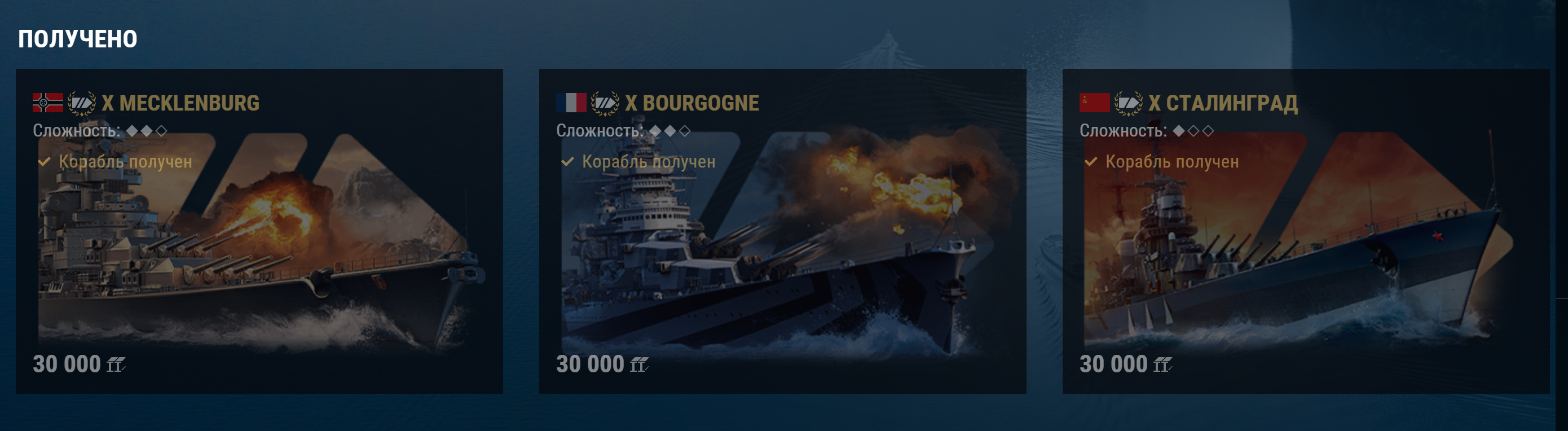Click the checkmark beside Mecklenburg's Корабль получен
Screen dimensions: 1568x431
(44, 162)
